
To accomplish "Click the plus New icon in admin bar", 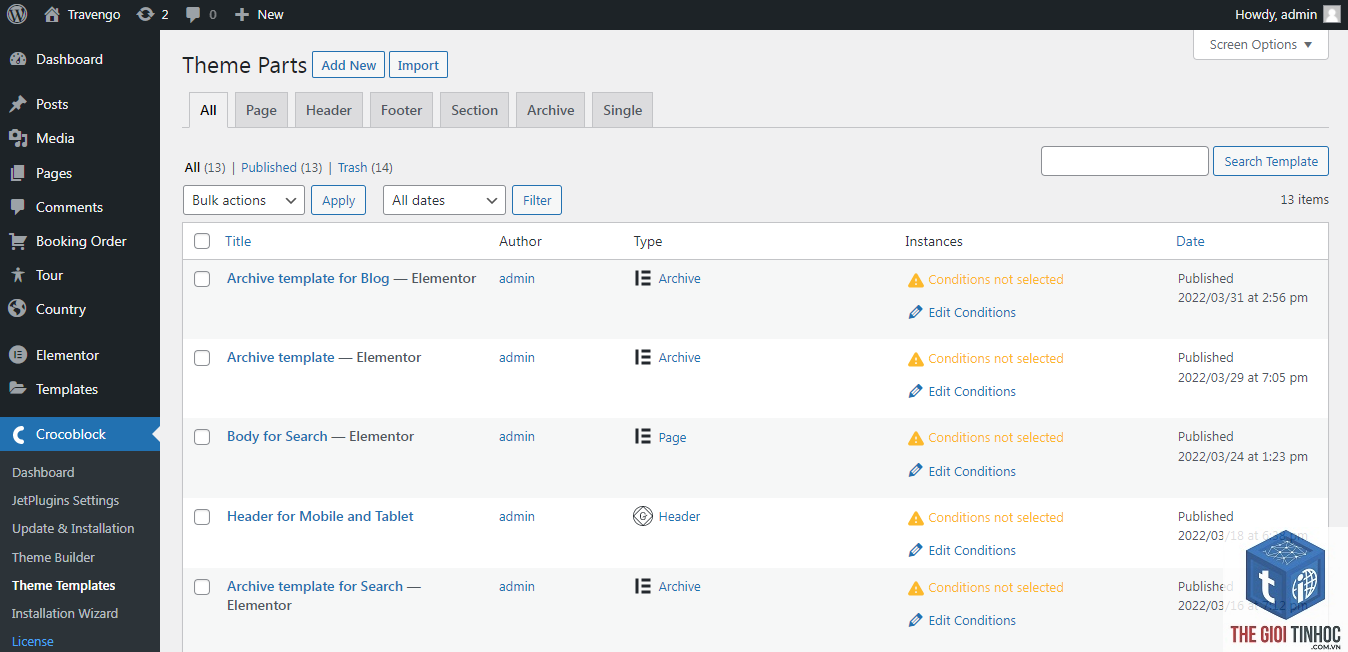I will tap(241, 14).
